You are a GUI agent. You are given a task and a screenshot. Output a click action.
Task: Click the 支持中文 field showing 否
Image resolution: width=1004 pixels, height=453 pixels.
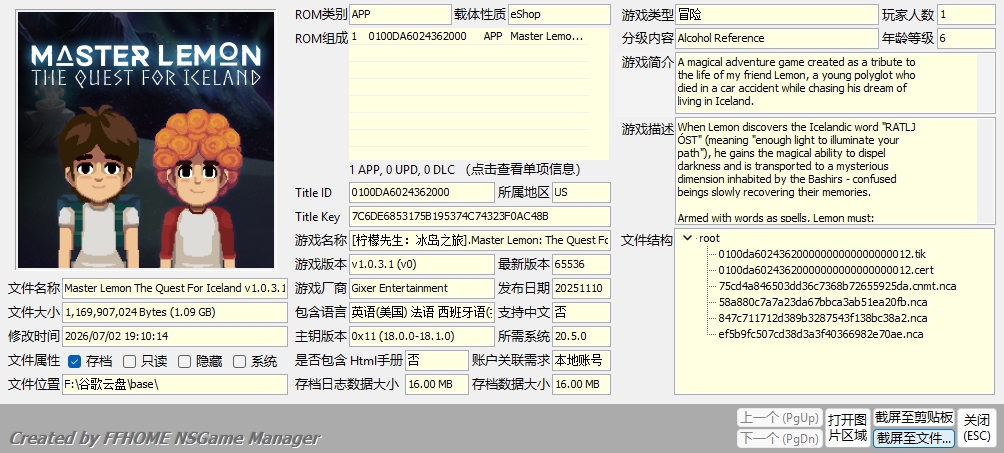tap(581, 312)
